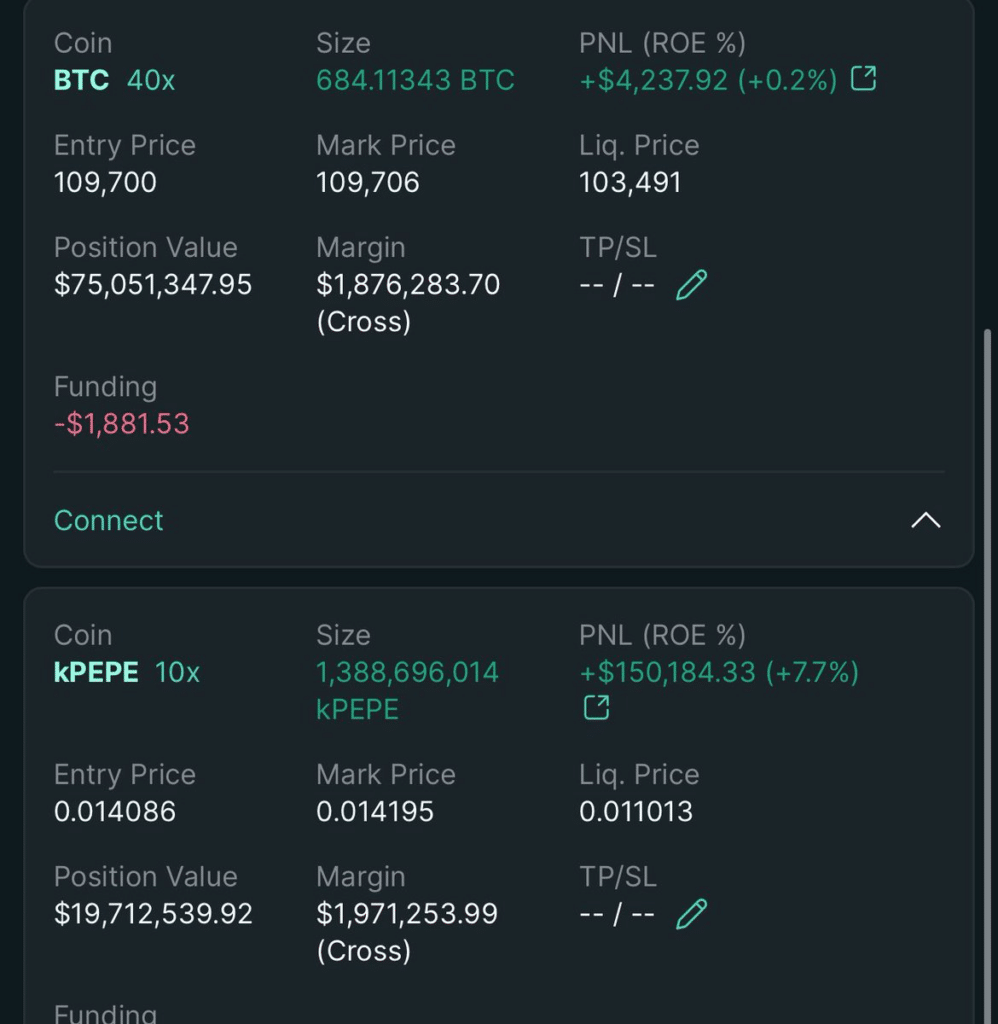
Task: Open share icon below kPEPE PNL
Action: (x=596, y=707)
